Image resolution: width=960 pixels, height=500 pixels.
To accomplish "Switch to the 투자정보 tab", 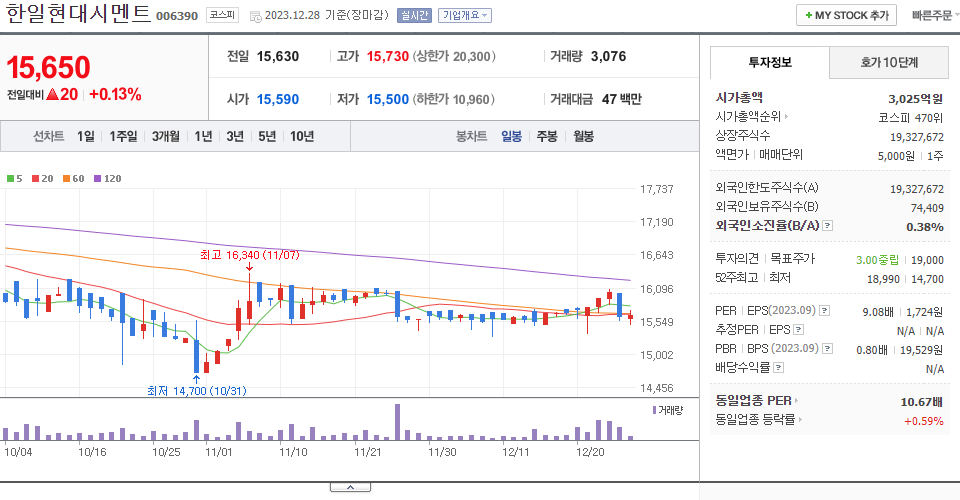I will click(x=770, y=62).
